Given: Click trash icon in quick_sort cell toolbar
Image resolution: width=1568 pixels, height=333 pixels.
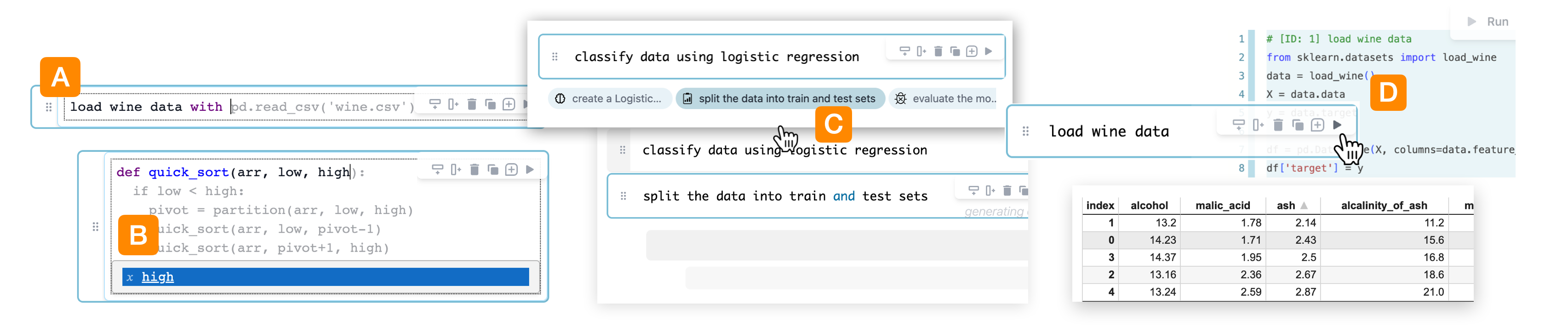Looking at the screenshot, I should (474, 170).
